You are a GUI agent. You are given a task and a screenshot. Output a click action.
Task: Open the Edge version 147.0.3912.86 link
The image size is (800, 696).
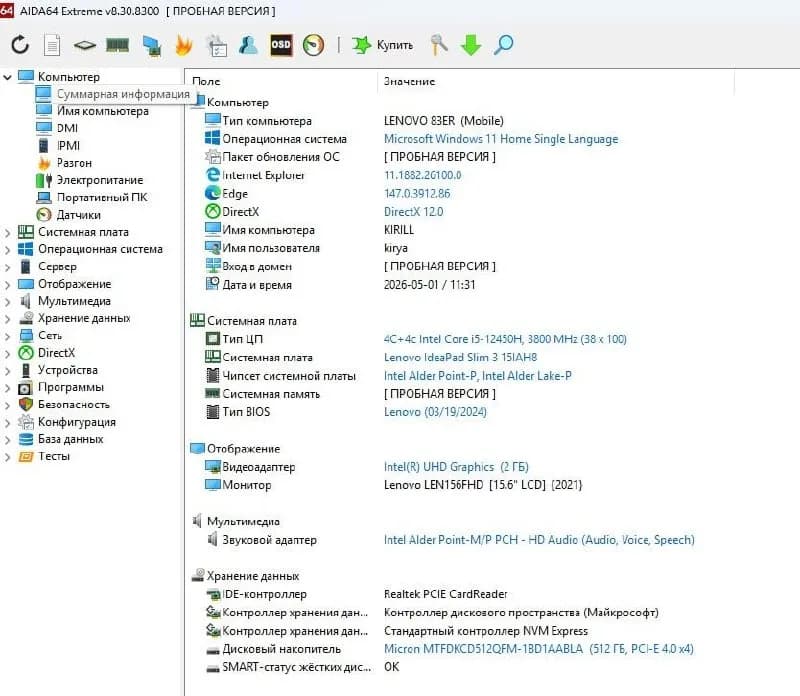417,193
